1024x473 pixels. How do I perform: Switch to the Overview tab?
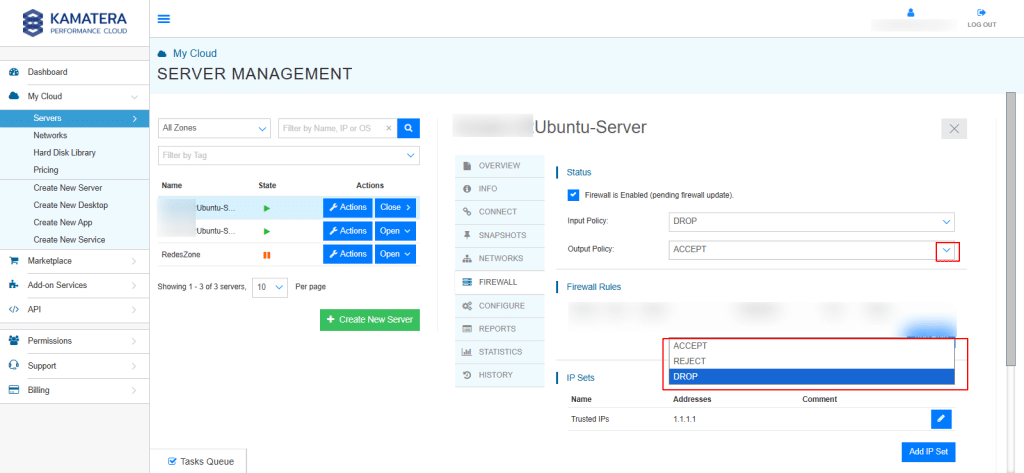(499, 166)
